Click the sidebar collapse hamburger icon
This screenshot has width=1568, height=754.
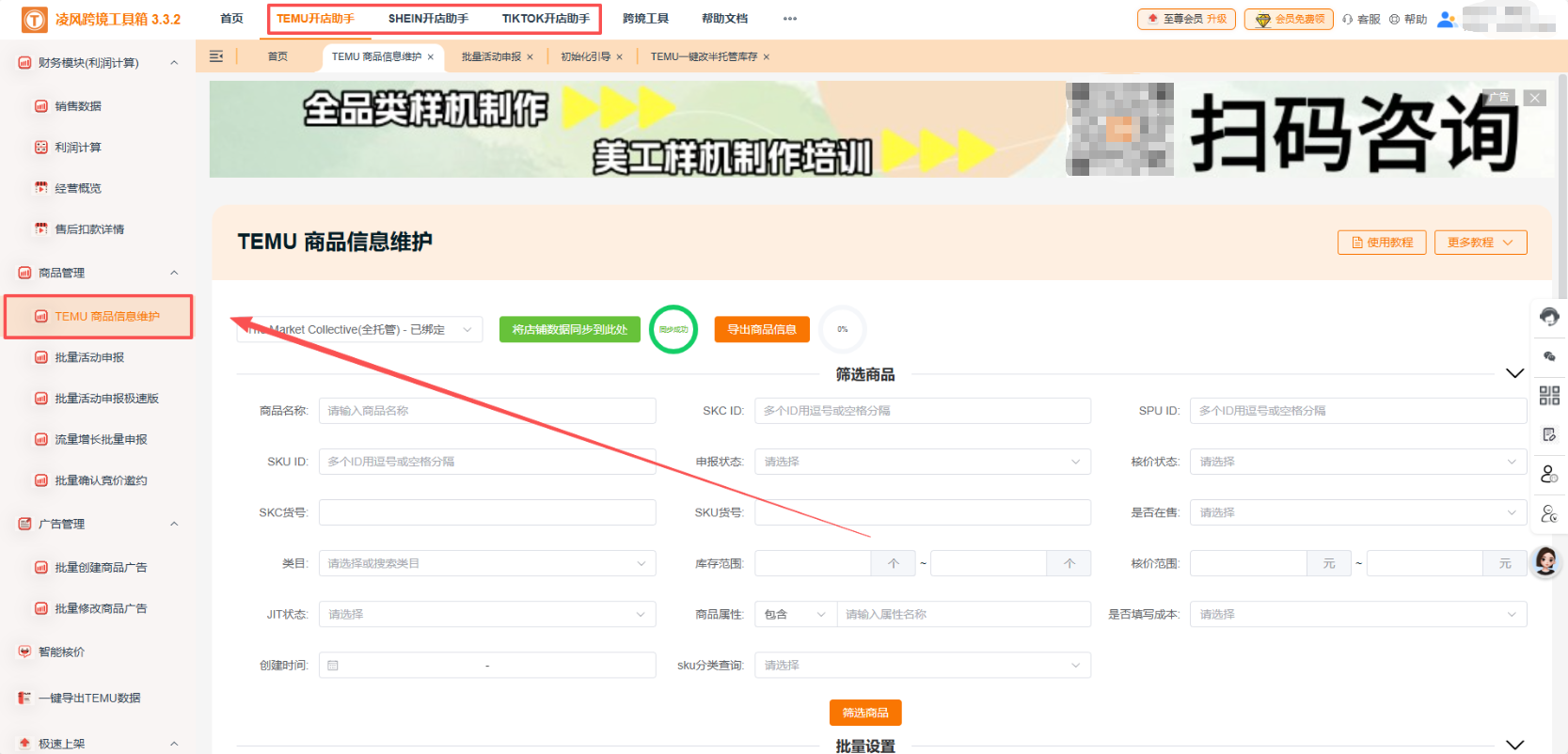click(216, 56)
